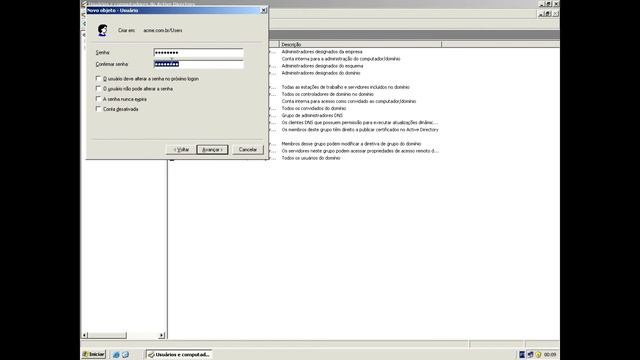
Task: Select the 'acme.com.br/Users' path text
Action: click(x=163, y=30)
